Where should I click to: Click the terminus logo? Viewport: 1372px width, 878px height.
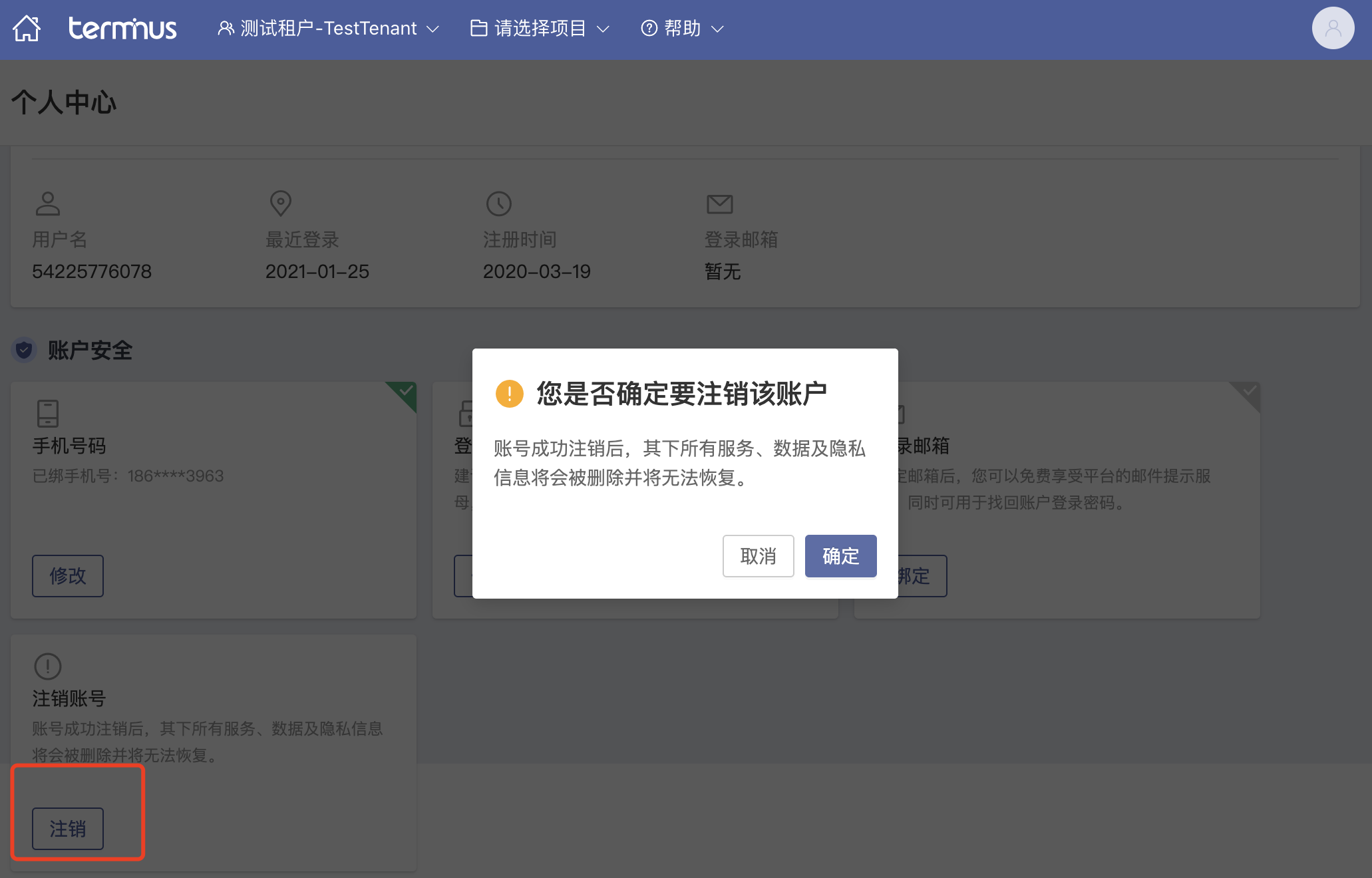coord(122,28)
